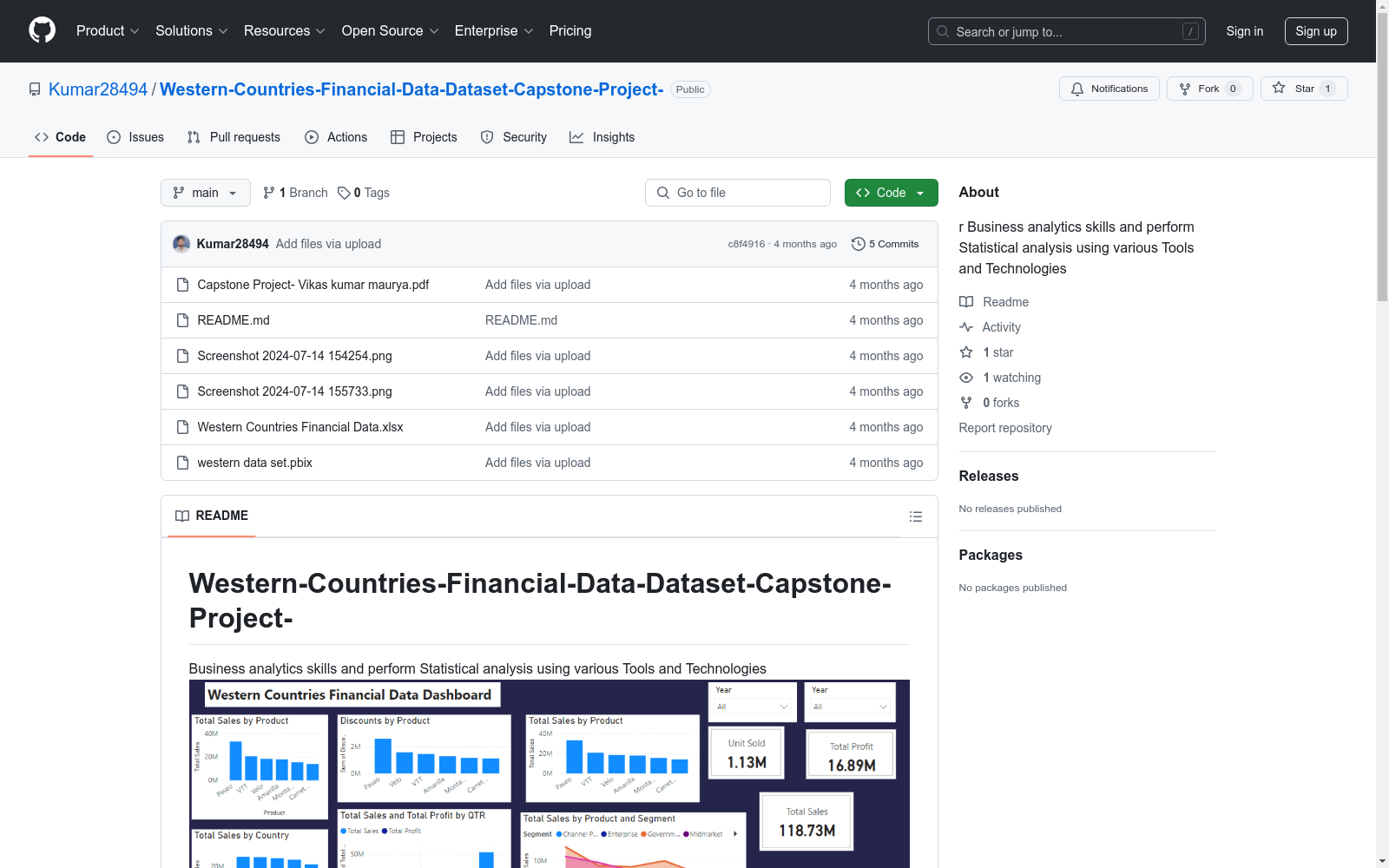The height and width of the screenshot is (868, 1389).
Task: Click the file icon beside western data set.pbix
Action: tap(182, 463)
